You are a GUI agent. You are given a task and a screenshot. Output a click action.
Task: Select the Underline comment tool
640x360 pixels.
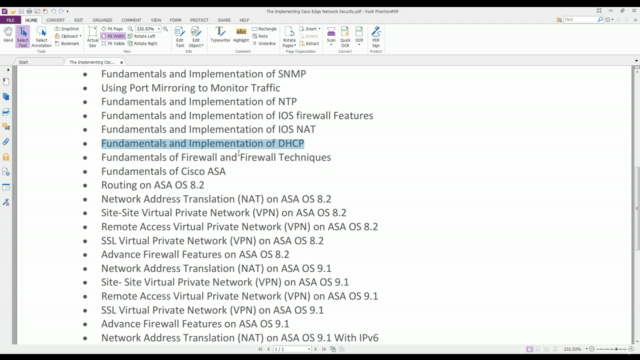pyautogui.click(x=264, y=43)
